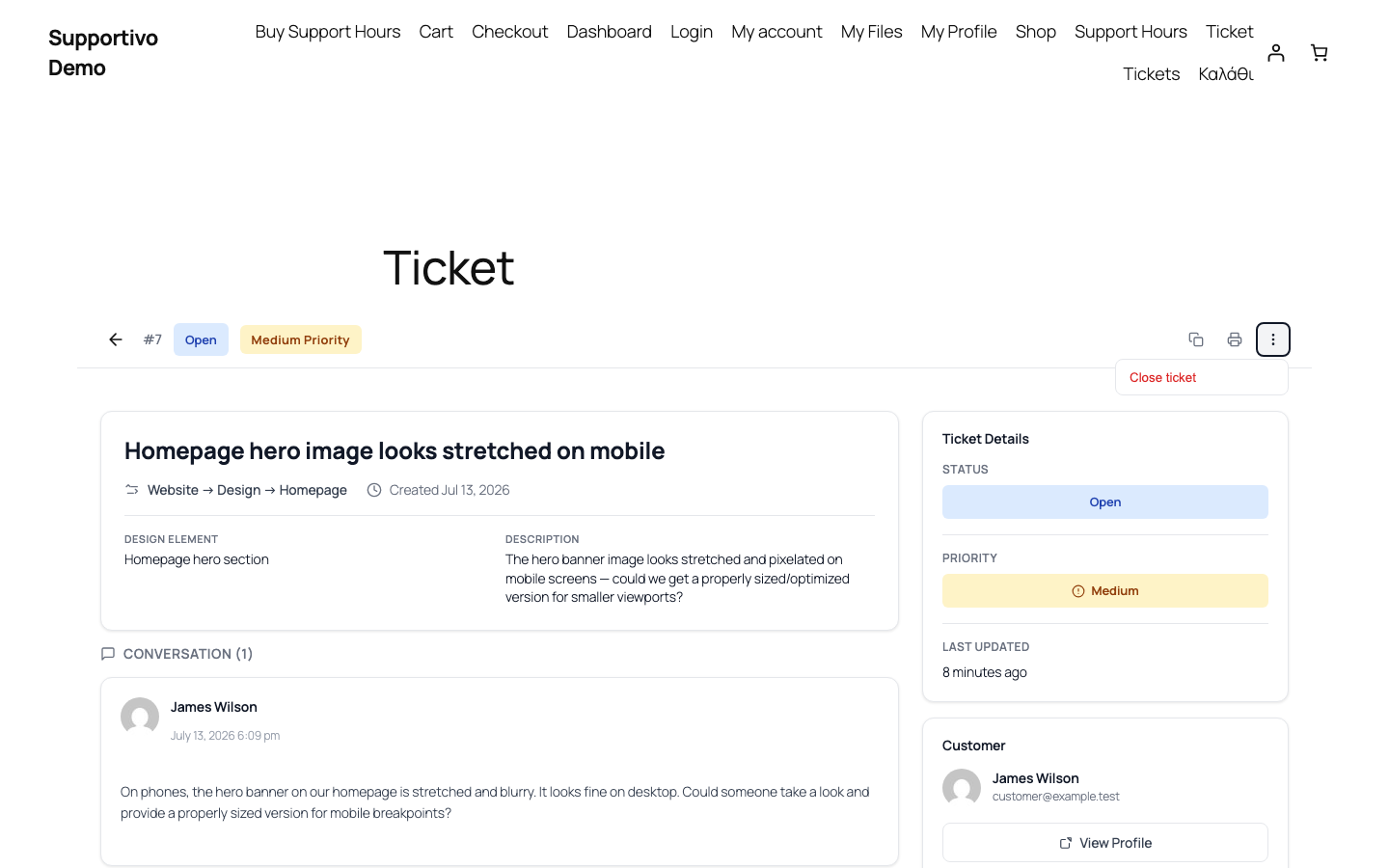Click the Ticket page heading
Image resolution: width=1389 pixels, height=868 pixels.
click(449, 267)
